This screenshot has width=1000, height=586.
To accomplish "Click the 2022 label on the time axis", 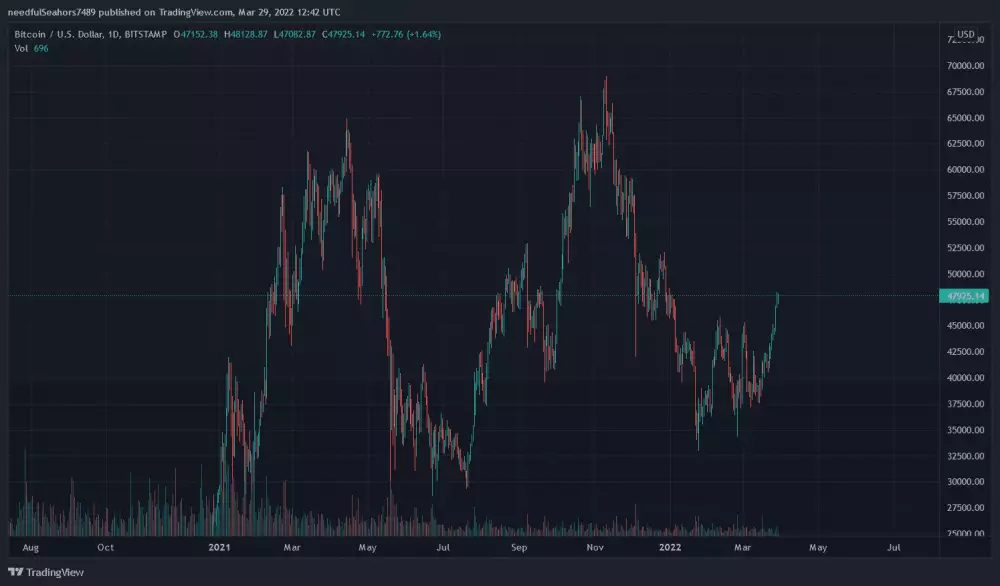I will click(x=671, y=548).
